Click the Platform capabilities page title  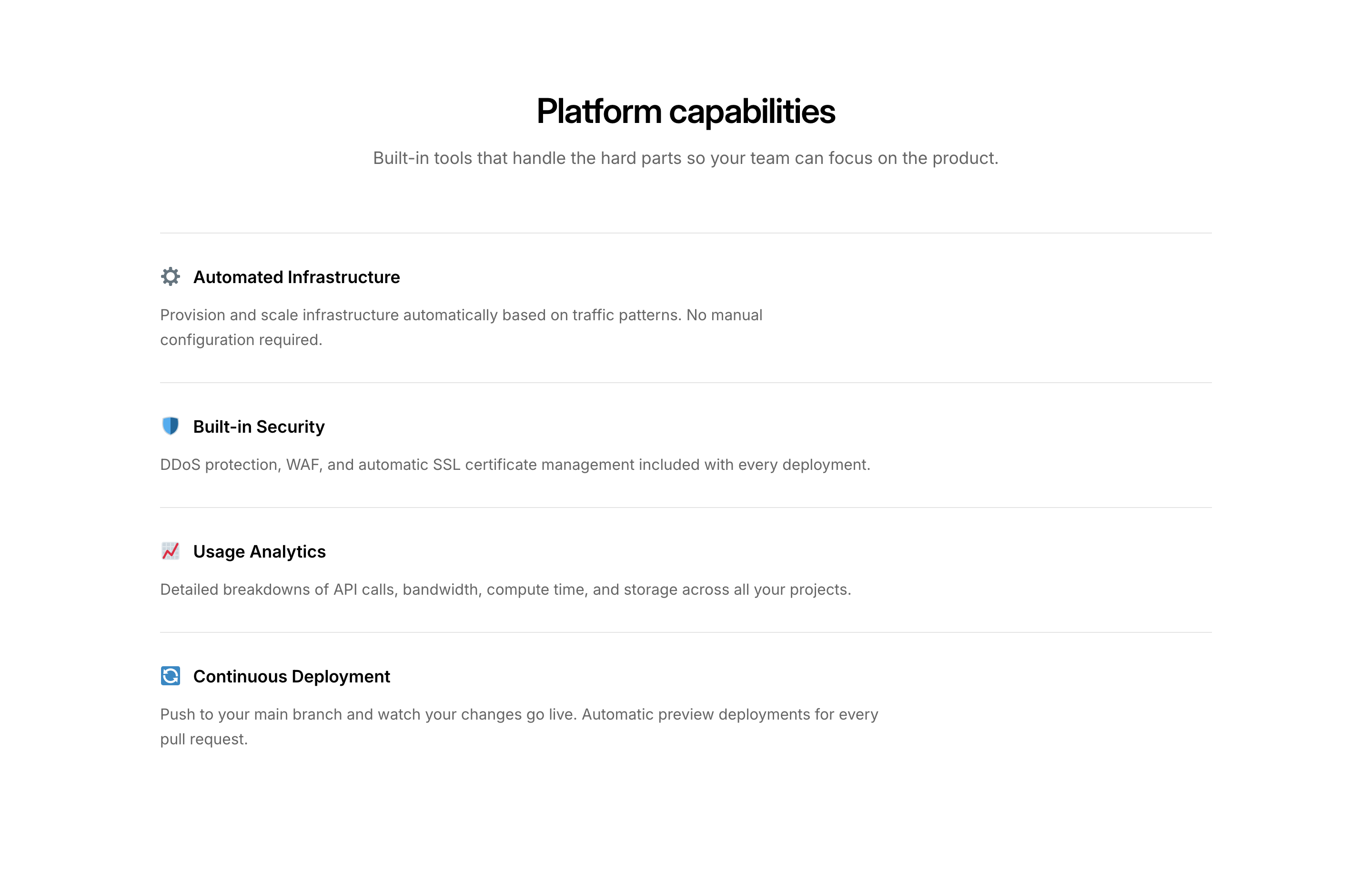(x=686, y=111)
